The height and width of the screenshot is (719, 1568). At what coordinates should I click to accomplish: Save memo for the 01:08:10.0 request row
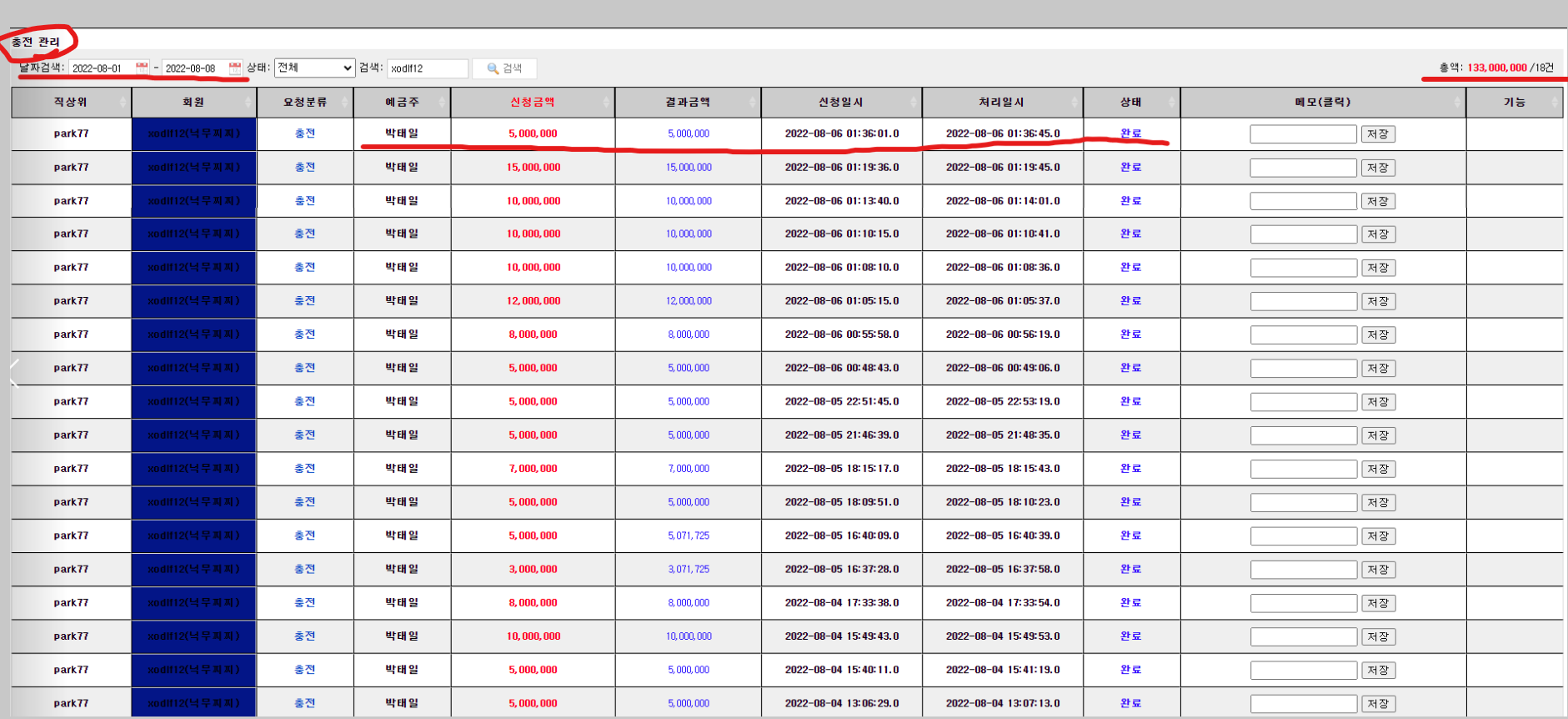tap(1378, 268)
